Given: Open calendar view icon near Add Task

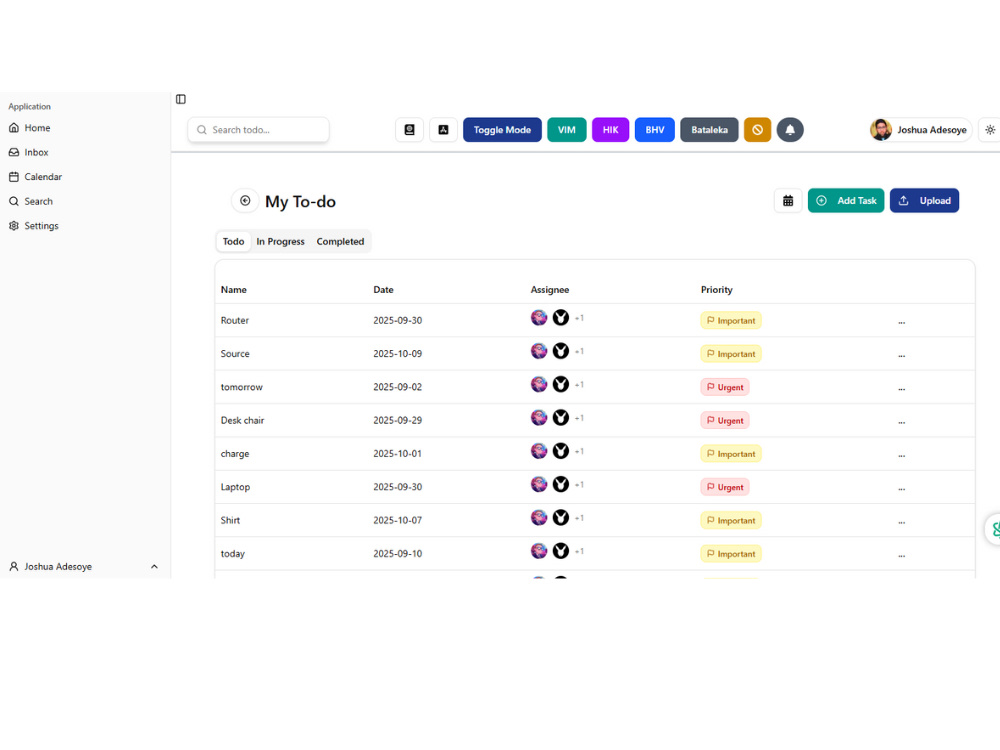Looking at the screenshot, I should (x=788, y=201).
